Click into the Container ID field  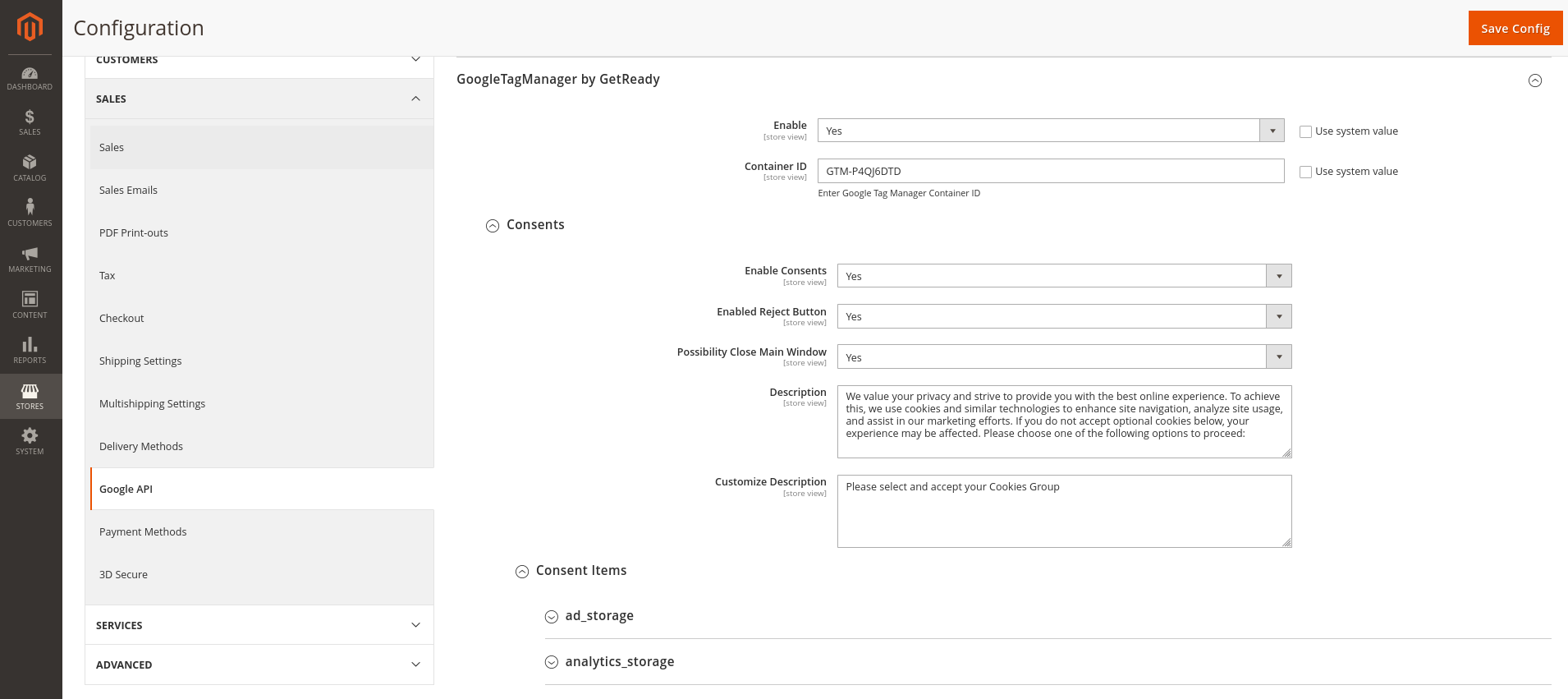pos(1051,171)
